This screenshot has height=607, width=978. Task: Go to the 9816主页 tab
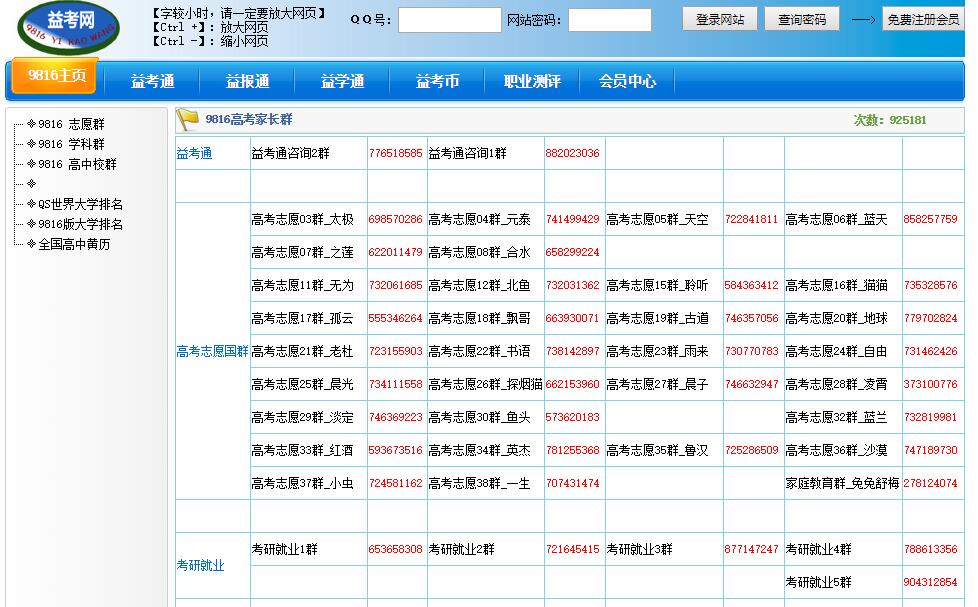click(x=57, y=76)
